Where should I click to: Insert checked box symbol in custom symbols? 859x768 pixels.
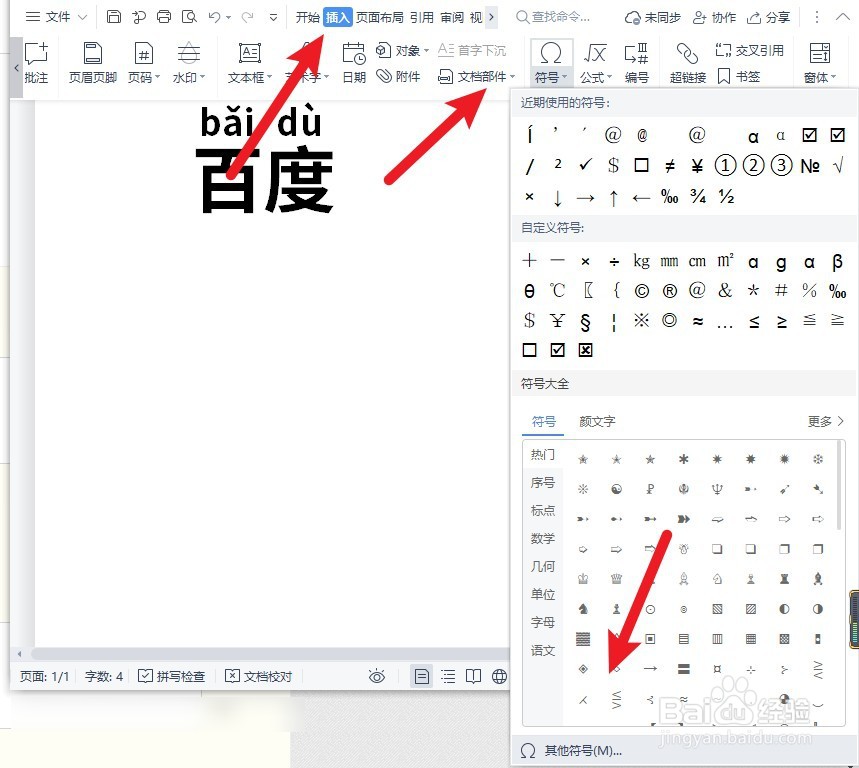tap(557, 349)
